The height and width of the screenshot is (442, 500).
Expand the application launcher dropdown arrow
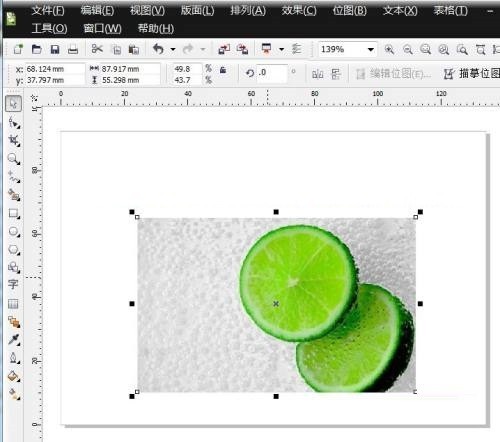tap(282, 49)
